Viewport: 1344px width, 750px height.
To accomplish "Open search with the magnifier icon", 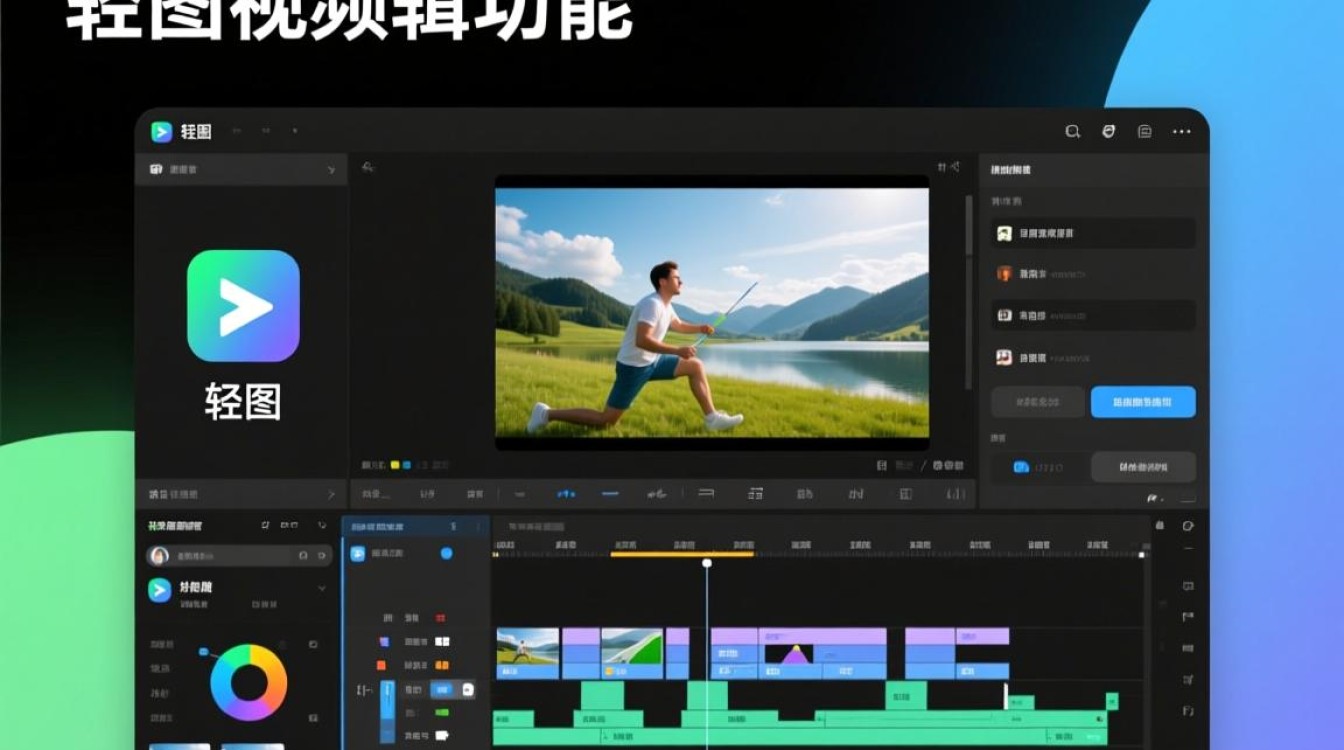I will 1073,131.
